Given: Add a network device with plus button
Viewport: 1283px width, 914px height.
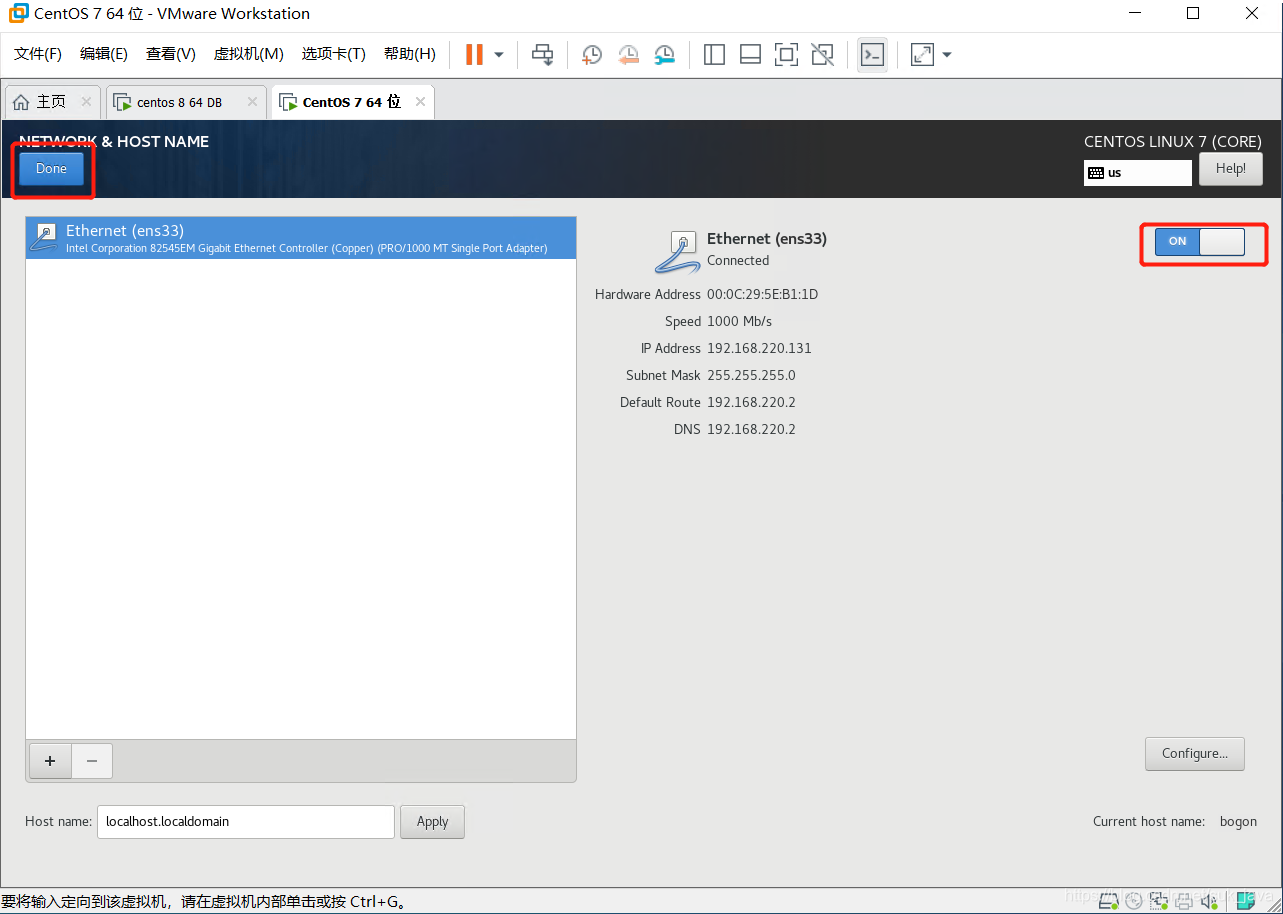Looking at the screenshot, I should tap(50, 761).
